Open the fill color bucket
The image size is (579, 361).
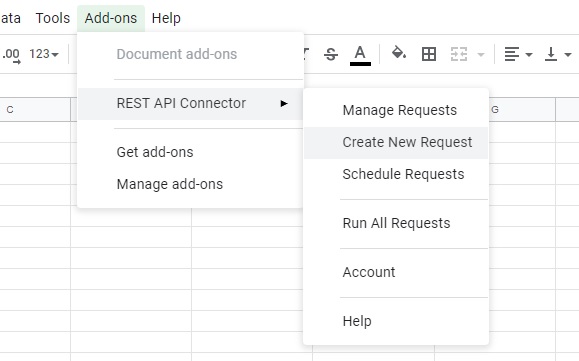click(x=398, y=53)
